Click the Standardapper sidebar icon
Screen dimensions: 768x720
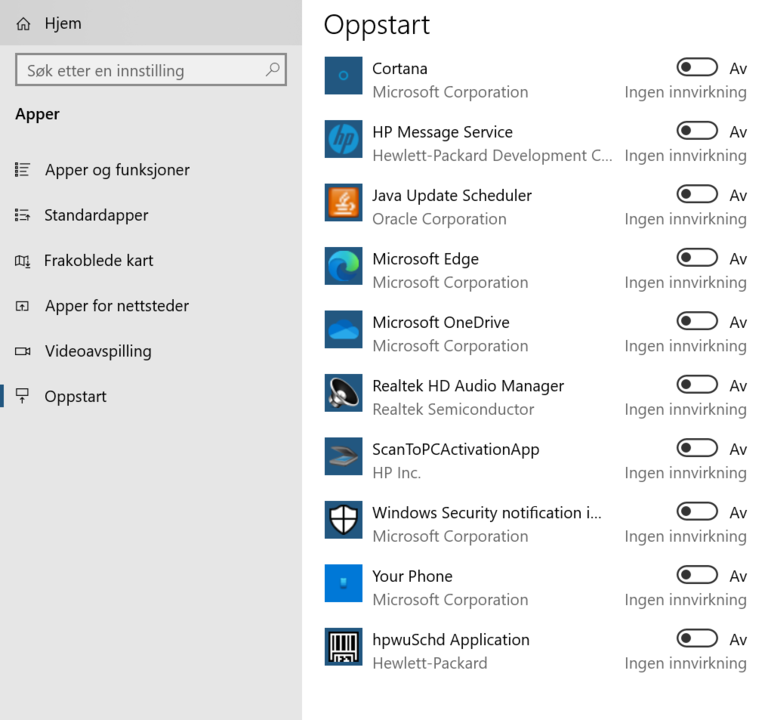tap(22, 215)
